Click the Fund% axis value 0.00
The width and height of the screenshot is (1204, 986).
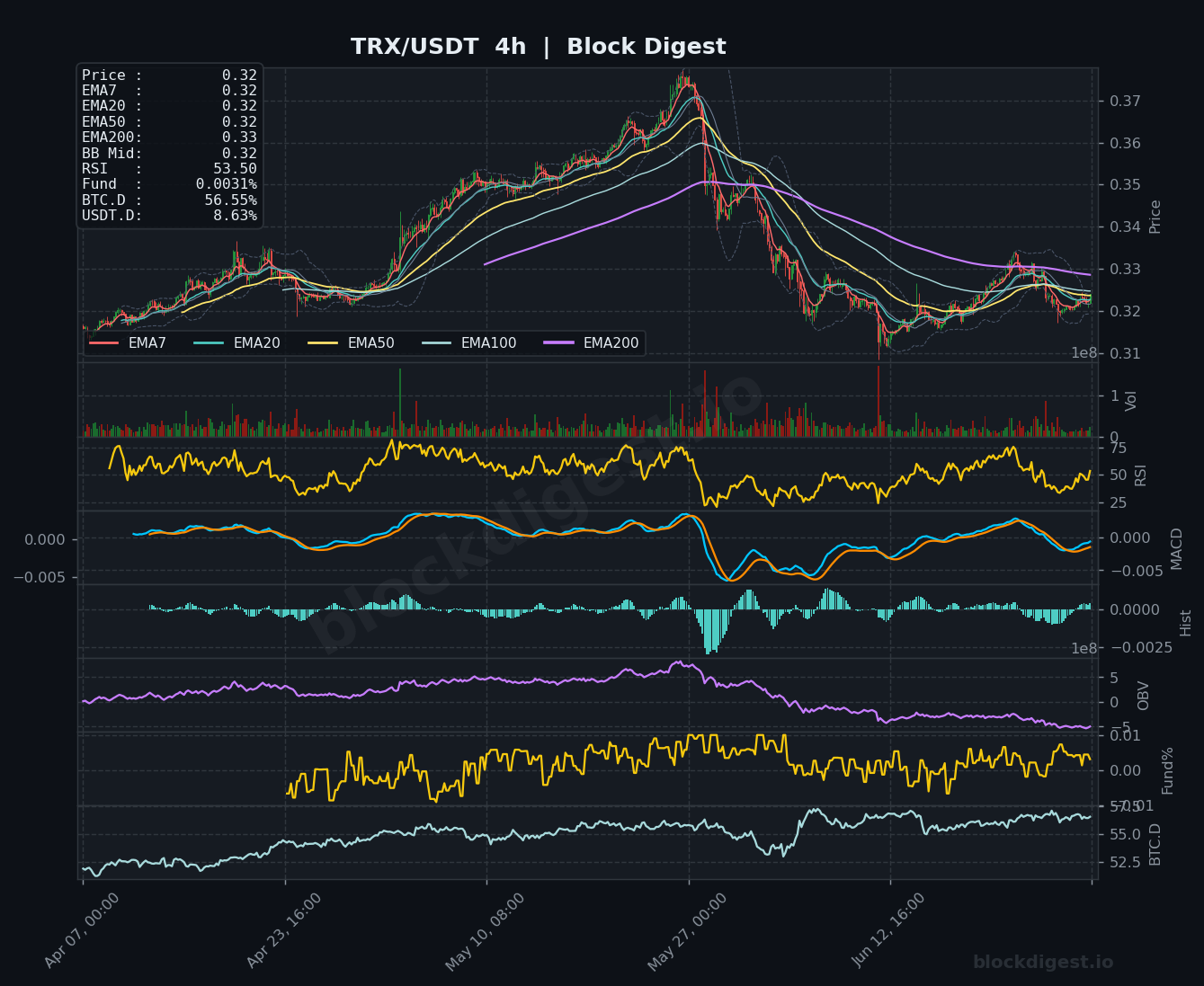[x=1125, y=770]
